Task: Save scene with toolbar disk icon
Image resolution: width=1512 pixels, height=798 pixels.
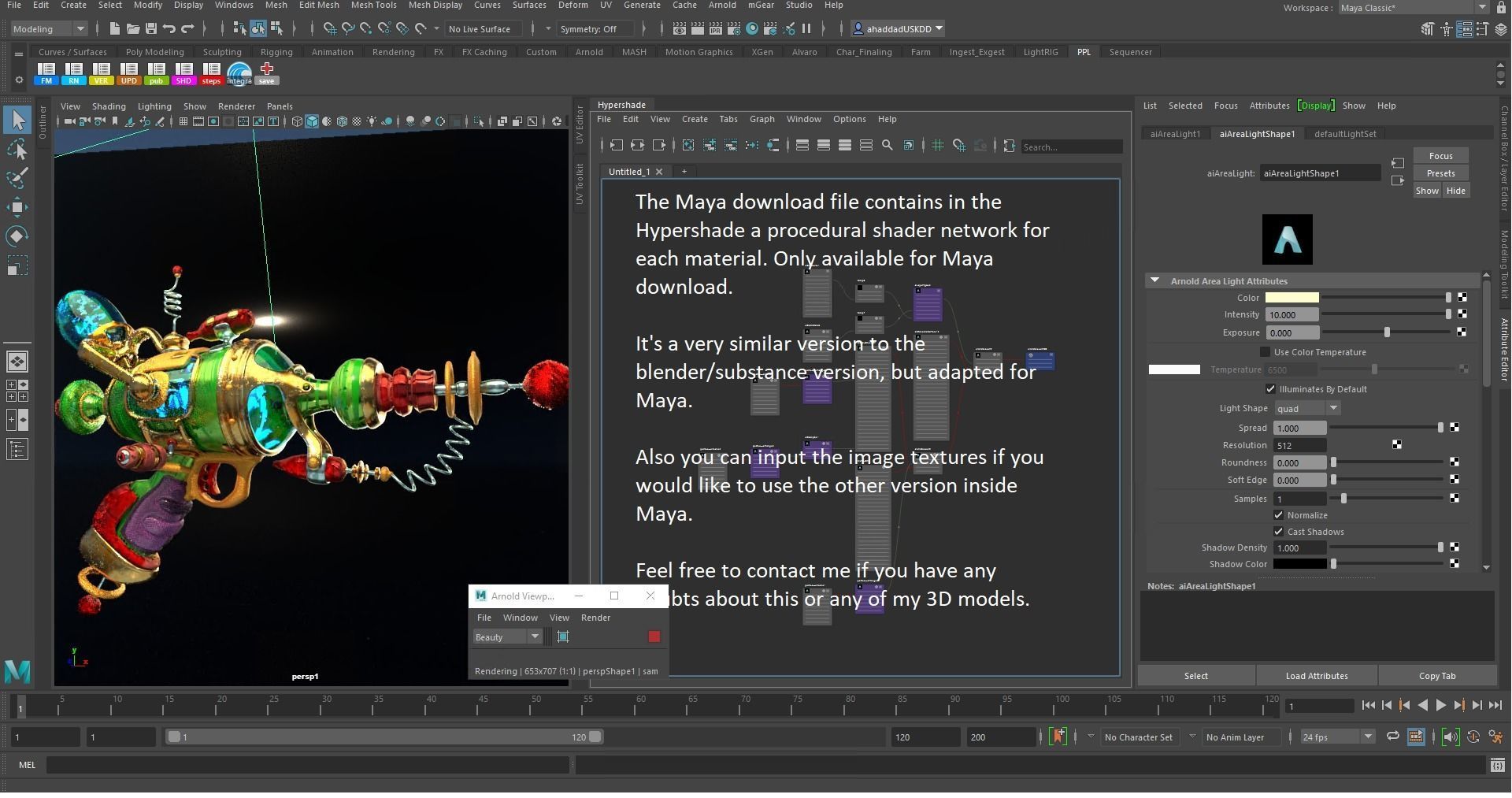Action: [151, 29]
